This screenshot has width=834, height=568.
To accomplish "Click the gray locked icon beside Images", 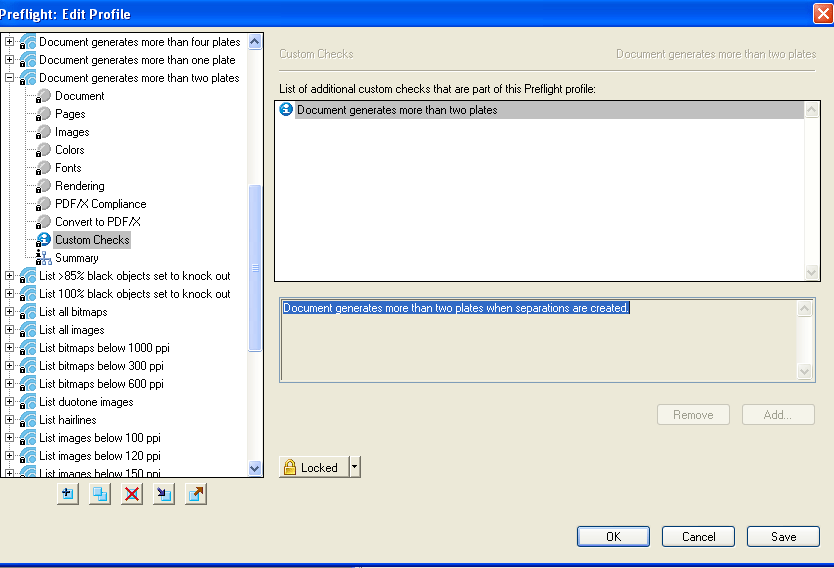I will point(43,132).
